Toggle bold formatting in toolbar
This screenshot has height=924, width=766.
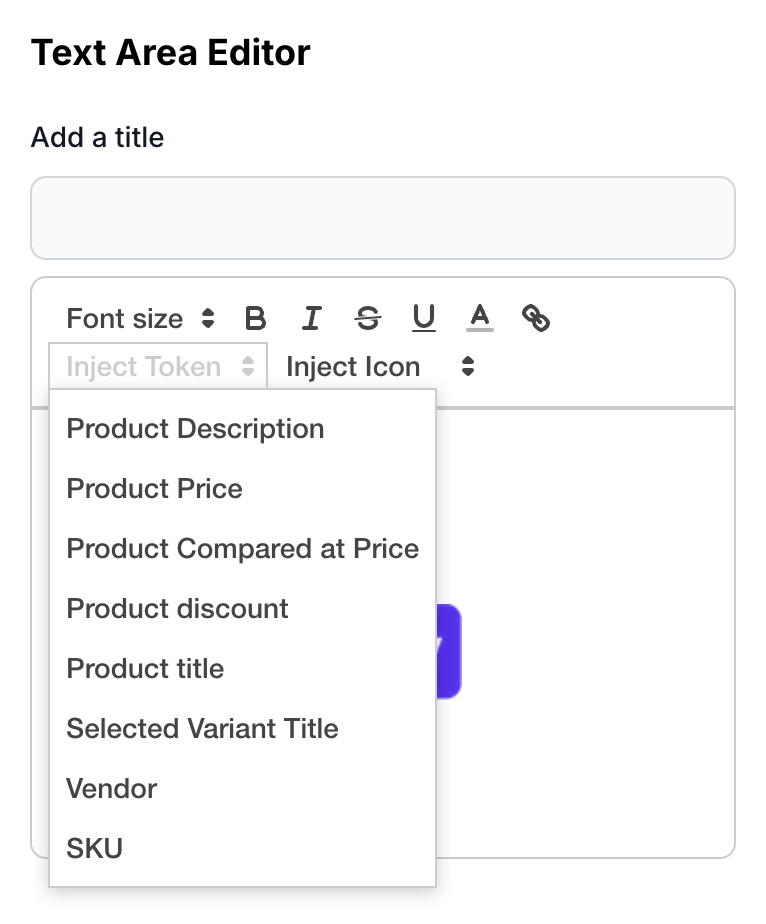coord(255,319)
